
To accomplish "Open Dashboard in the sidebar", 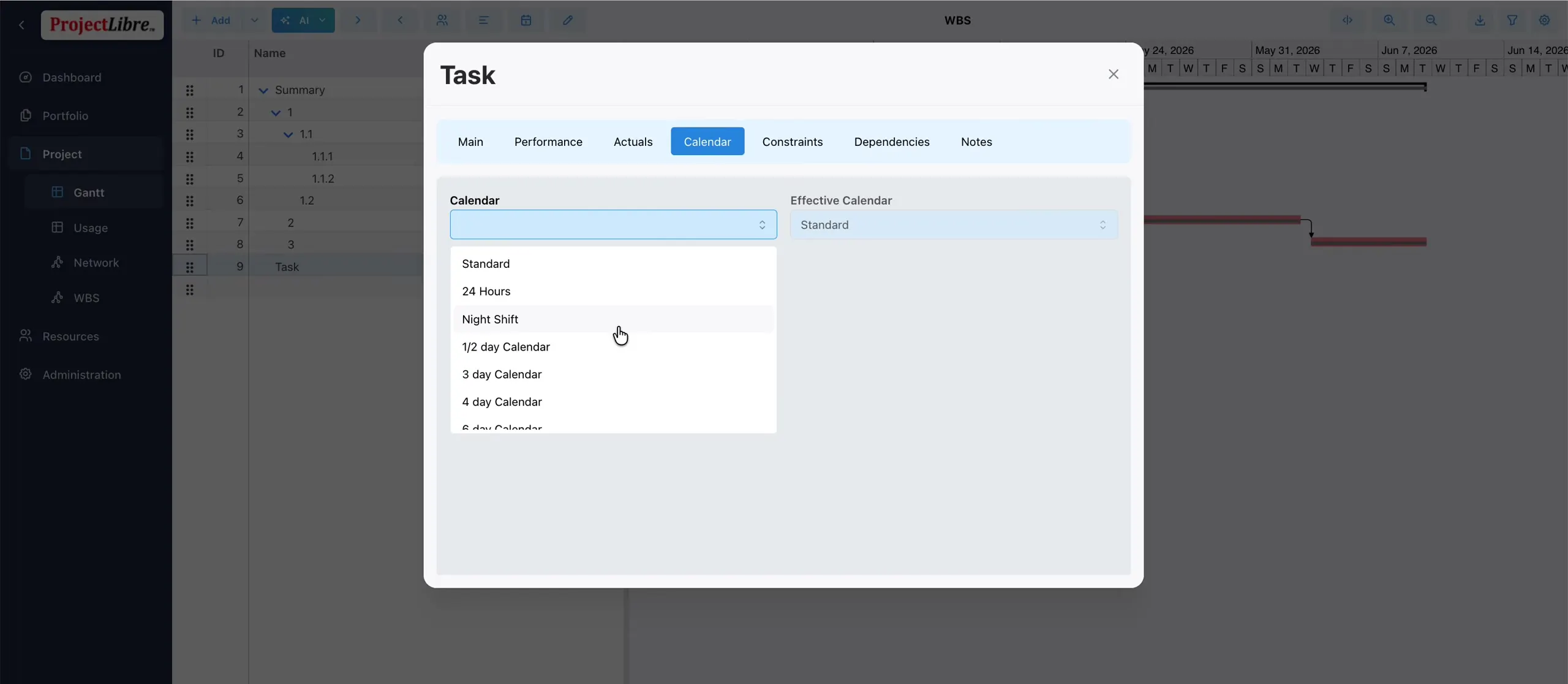I will 86,77.
